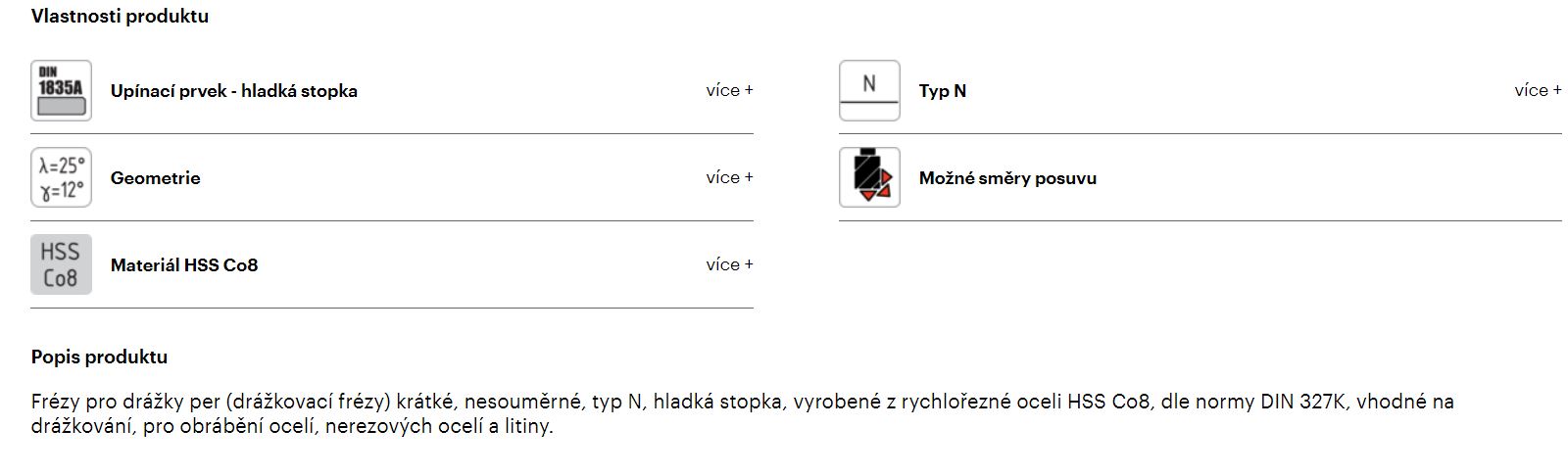1568x476 pixels.
Task: Select the 'Možné směry posuvu' label
Action: [x=1007, y=178]
